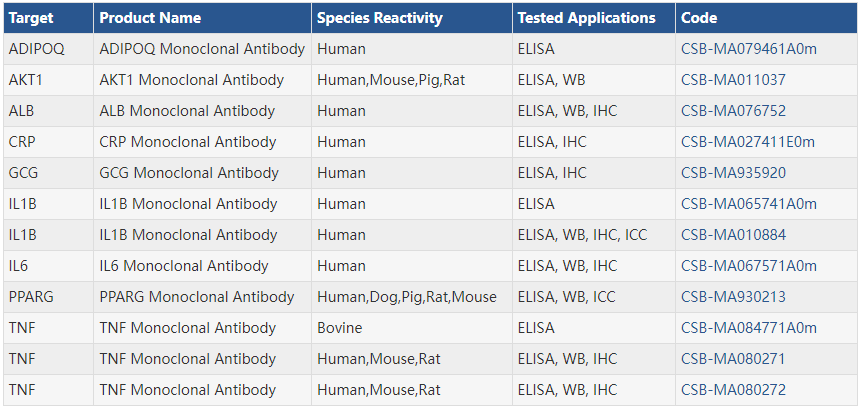
Task: Click the Tested Applications column header
Action: click(x=587, y=18)
